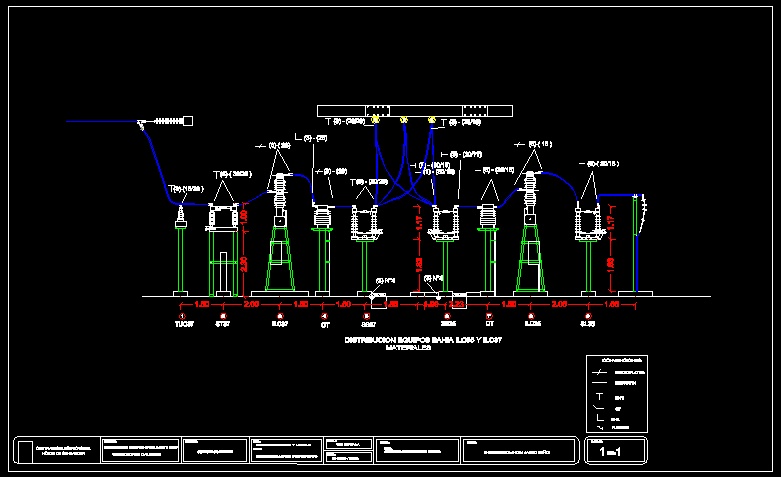Screen dimensions: 781x477
Task: Click the red 2.00 horizontal dimension text
Action: (x=252, y=304)
